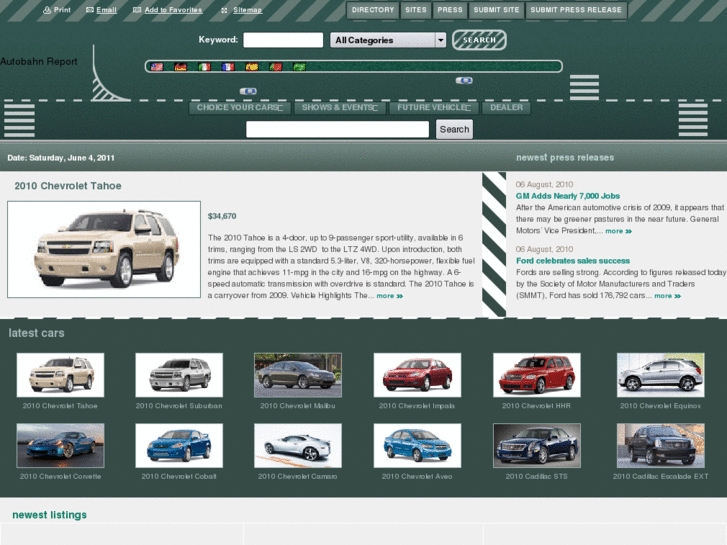Open 'GM Adds Nearly 7,000 Jobs' article
This screenshot has height=545, width=727.
tap(568, 196)
